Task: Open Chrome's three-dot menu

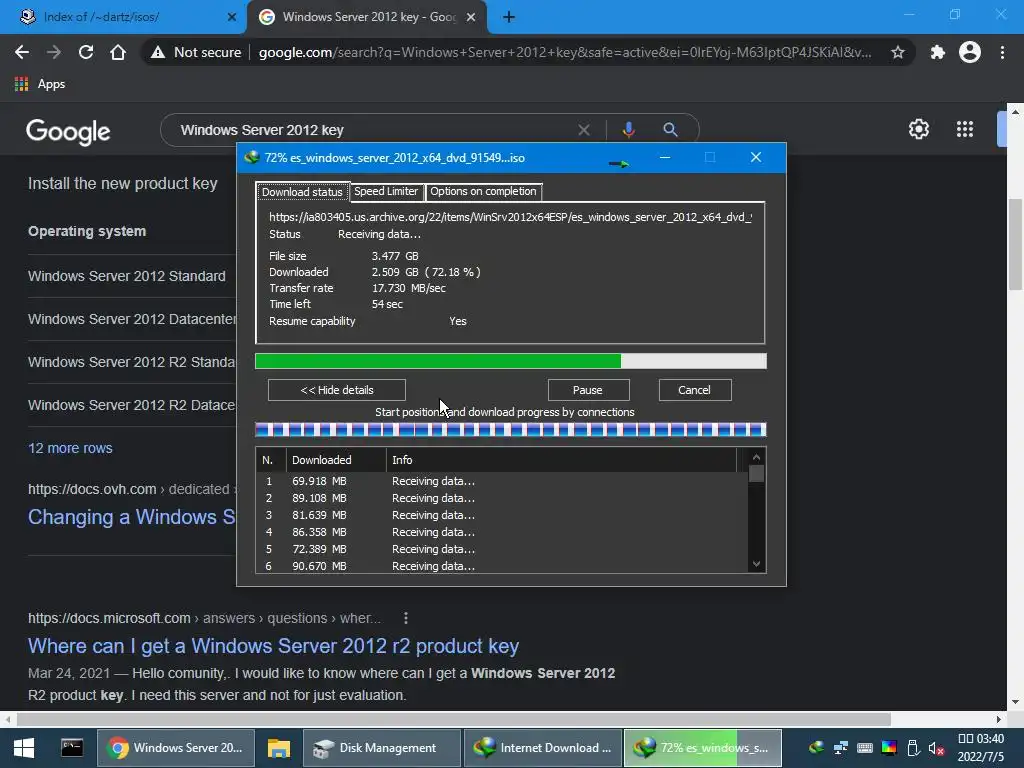Action: coord(1002,52)
